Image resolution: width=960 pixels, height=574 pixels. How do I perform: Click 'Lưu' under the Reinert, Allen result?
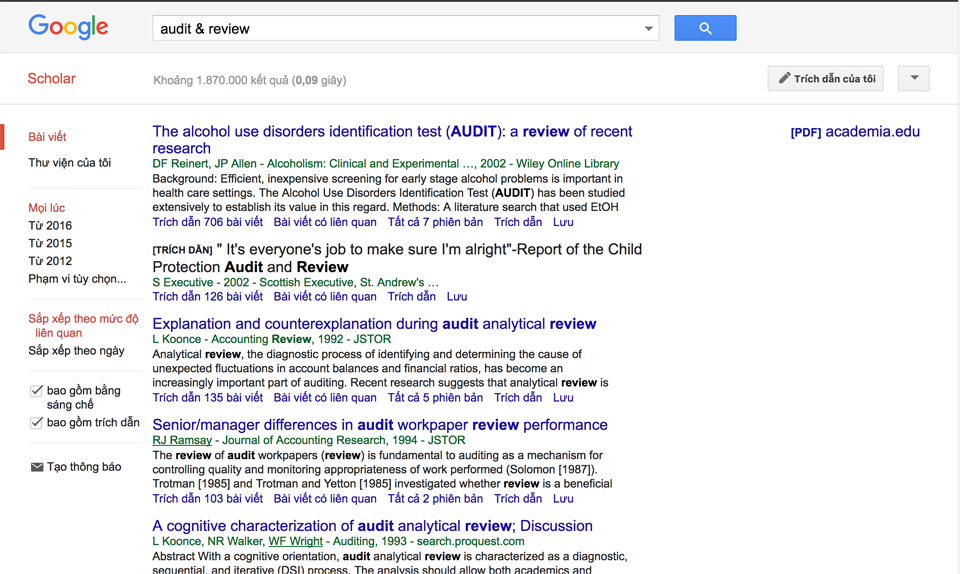point(563,222)
